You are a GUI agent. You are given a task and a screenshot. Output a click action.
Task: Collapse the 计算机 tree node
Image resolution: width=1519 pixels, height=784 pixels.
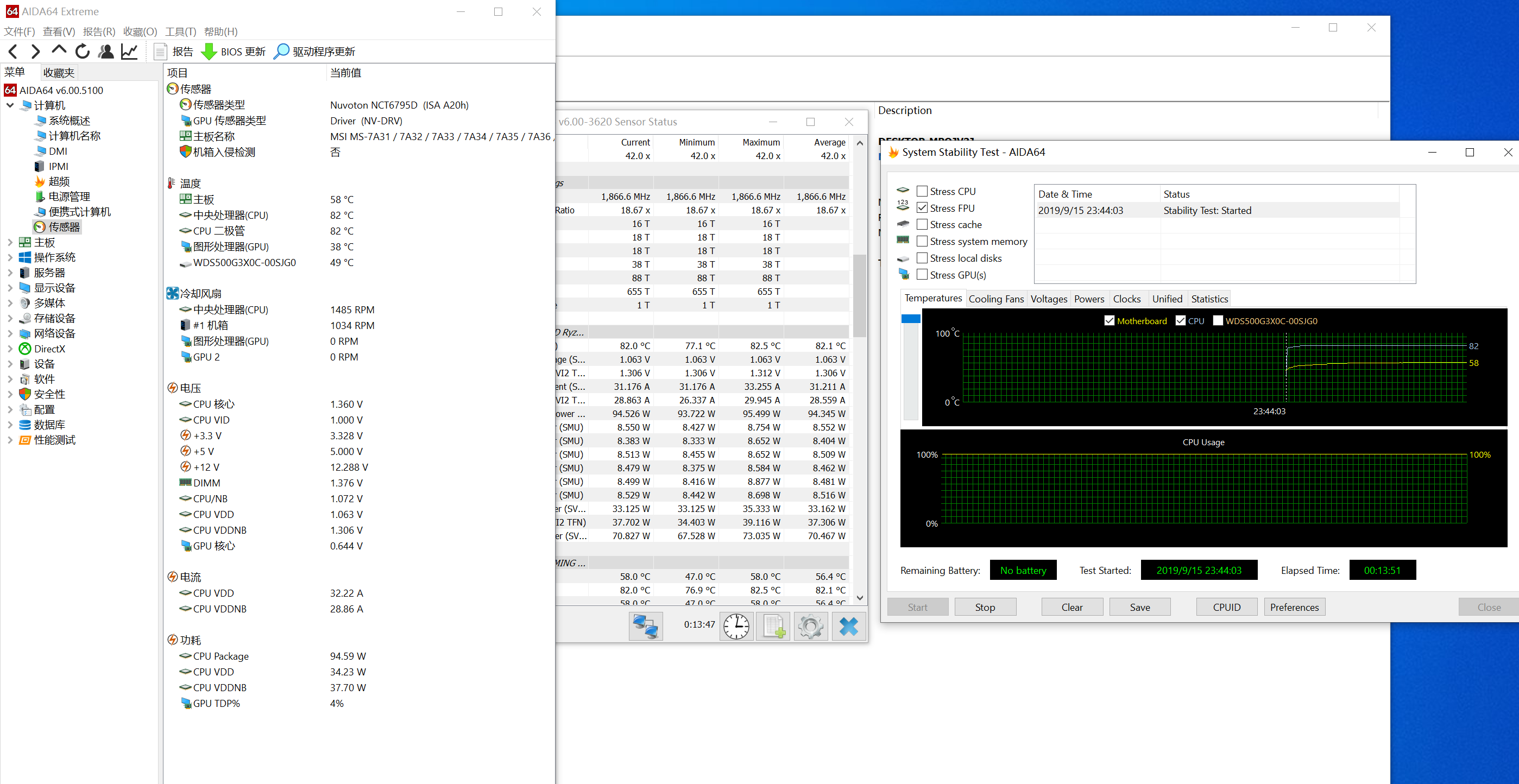[x=10, y=105]
